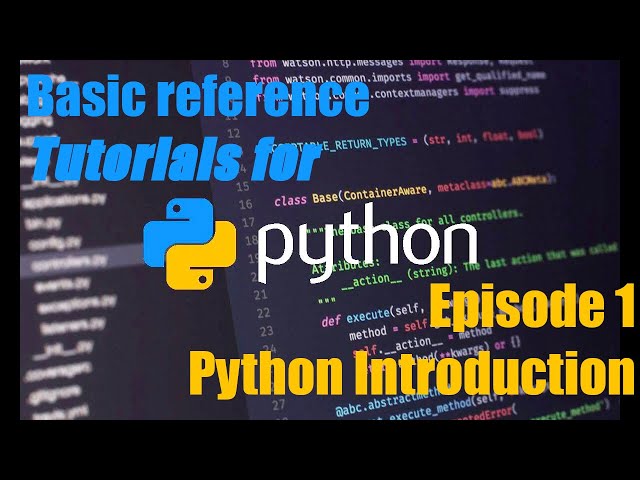Click the 'Episode 1' yellow text
This screenshot has height=480, width=640.
tap(533, 306)
